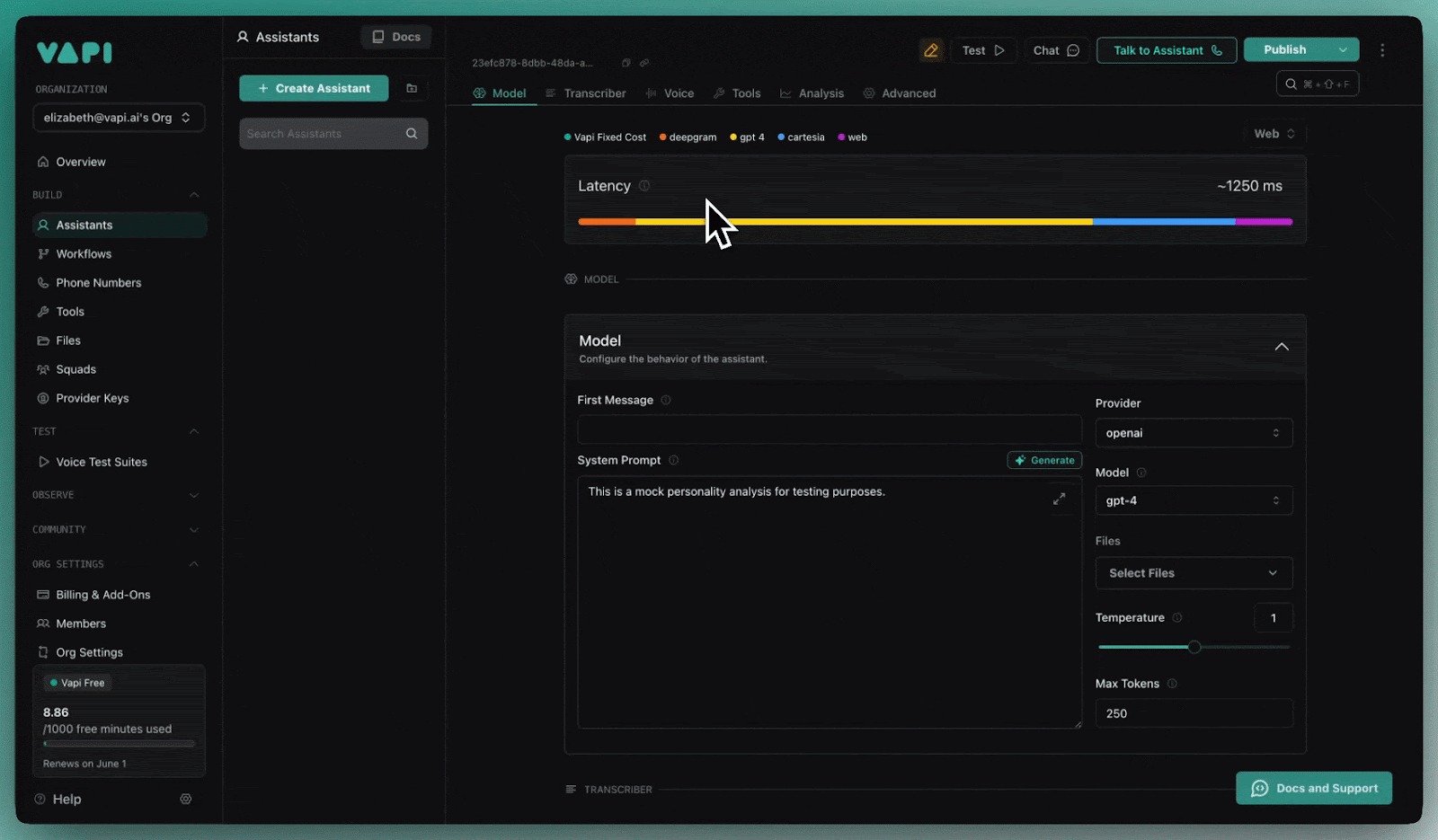The image size is (1438, 840).
Task: Click the Latency info icon
Action: click(644, 186)
